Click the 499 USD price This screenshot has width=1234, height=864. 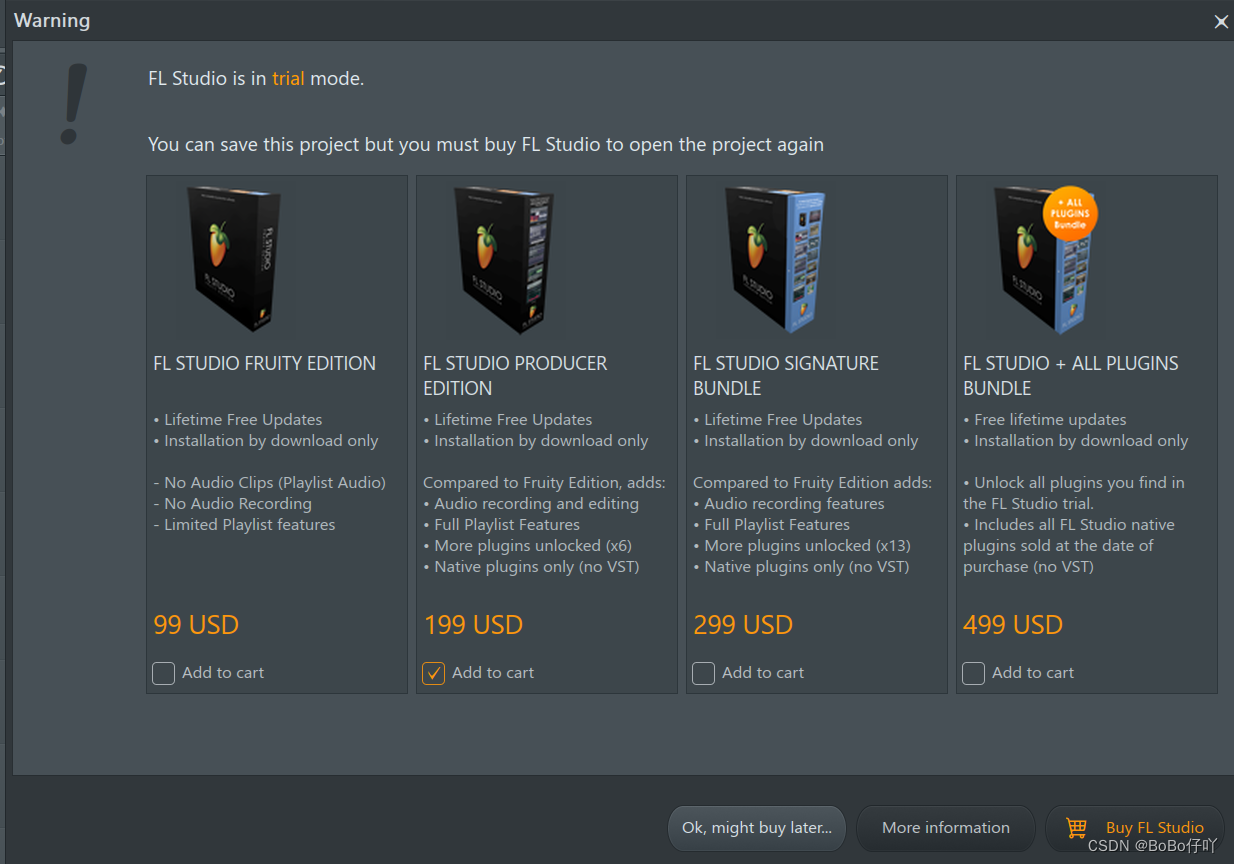pyautogui.click(x=1013, y=625)
